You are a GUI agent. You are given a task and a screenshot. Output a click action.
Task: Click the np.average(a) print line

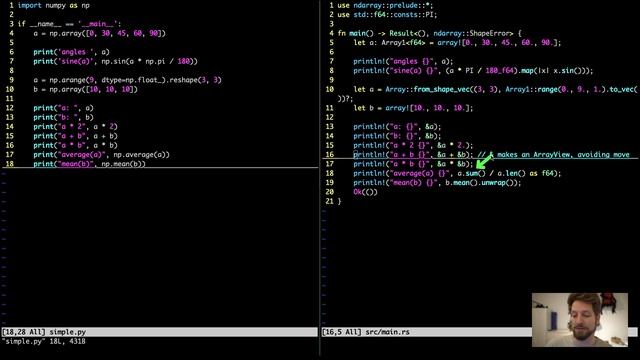click(102, 155)
